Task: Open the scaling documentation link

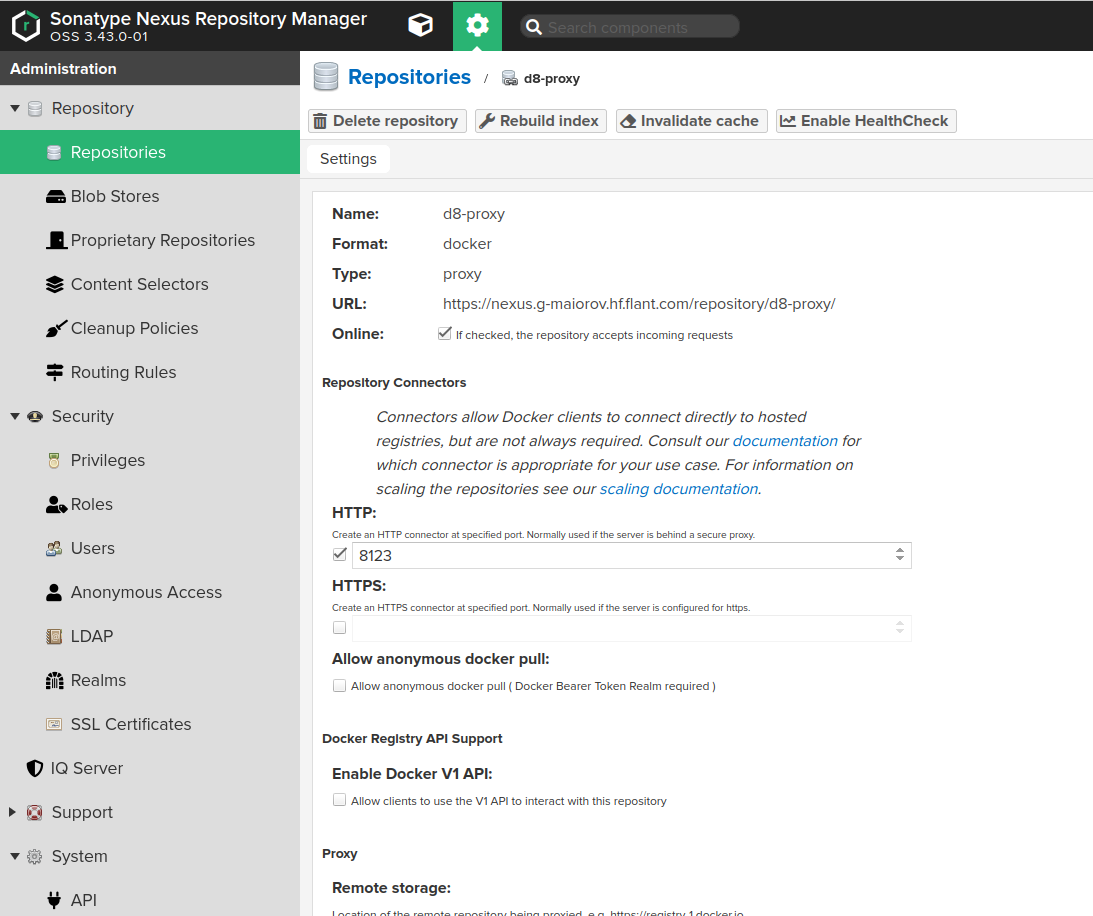Action: point(679,488)
